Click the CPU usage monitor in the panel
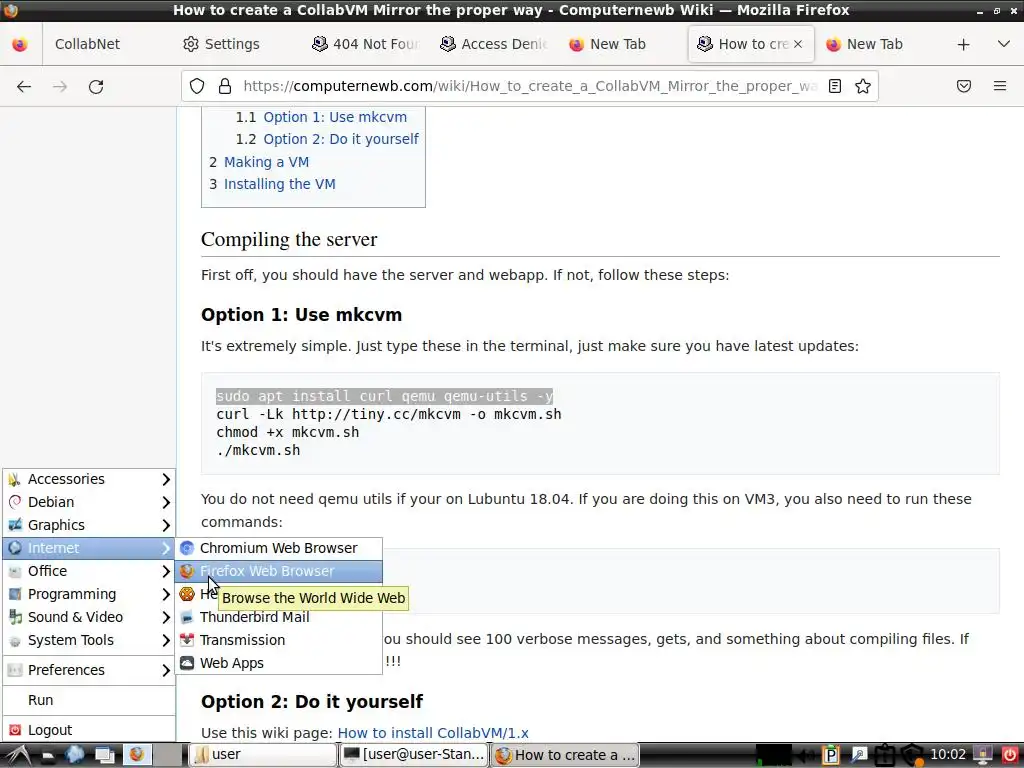The width and height of the screenshot is (1024, 768). pos(773,756)
